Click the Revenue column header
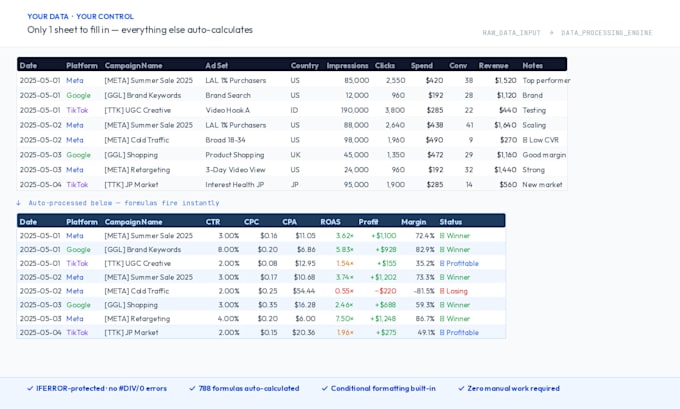Viewport: 680px width, 409px height. click(494, 65)
